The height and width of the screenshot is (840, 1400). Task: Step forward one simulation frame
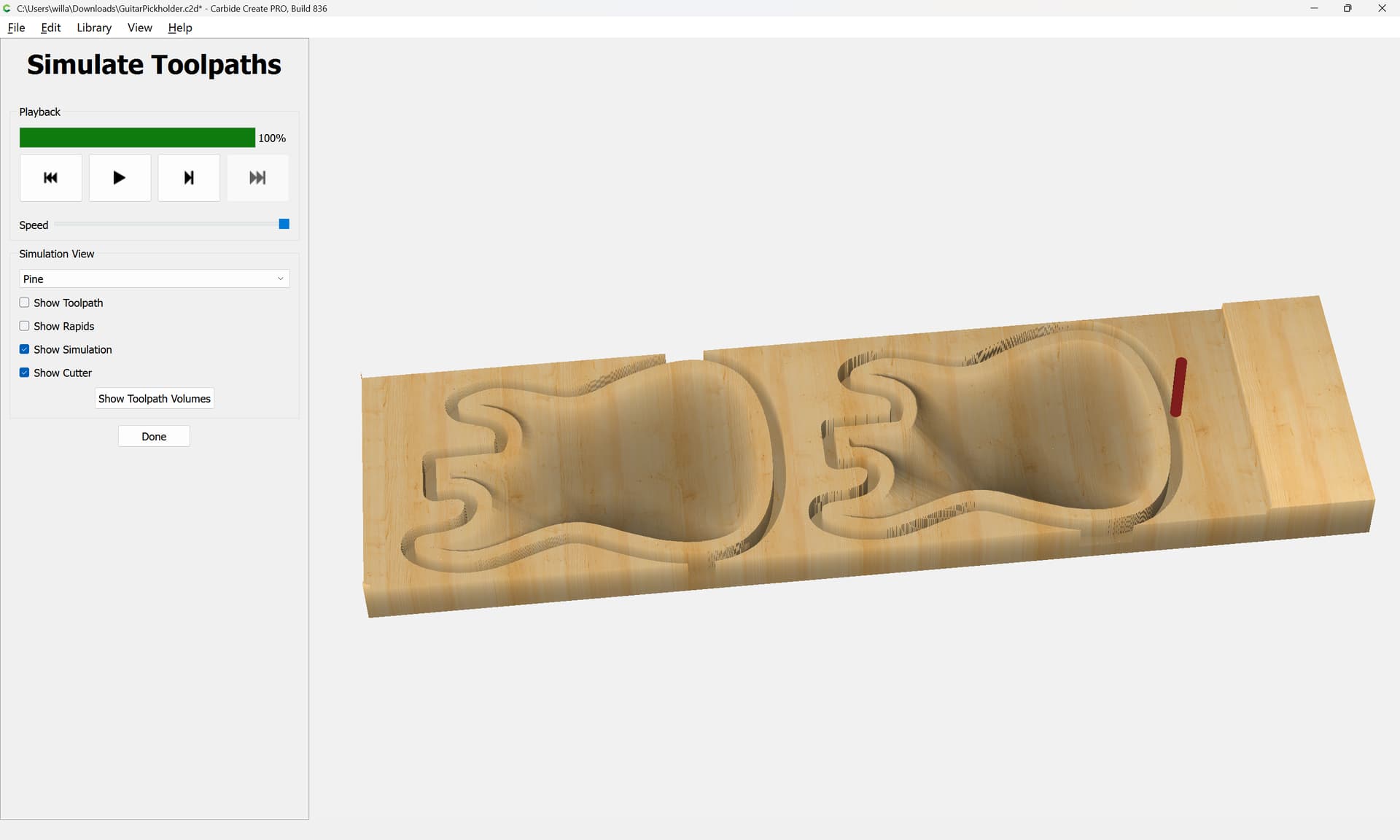(x=189, y=178)
